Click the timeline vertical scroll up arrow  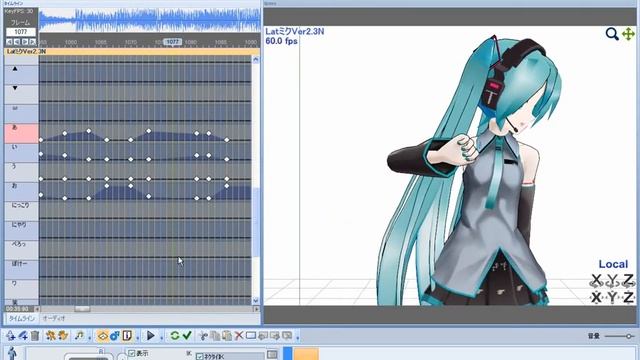[x=256, y=60]
